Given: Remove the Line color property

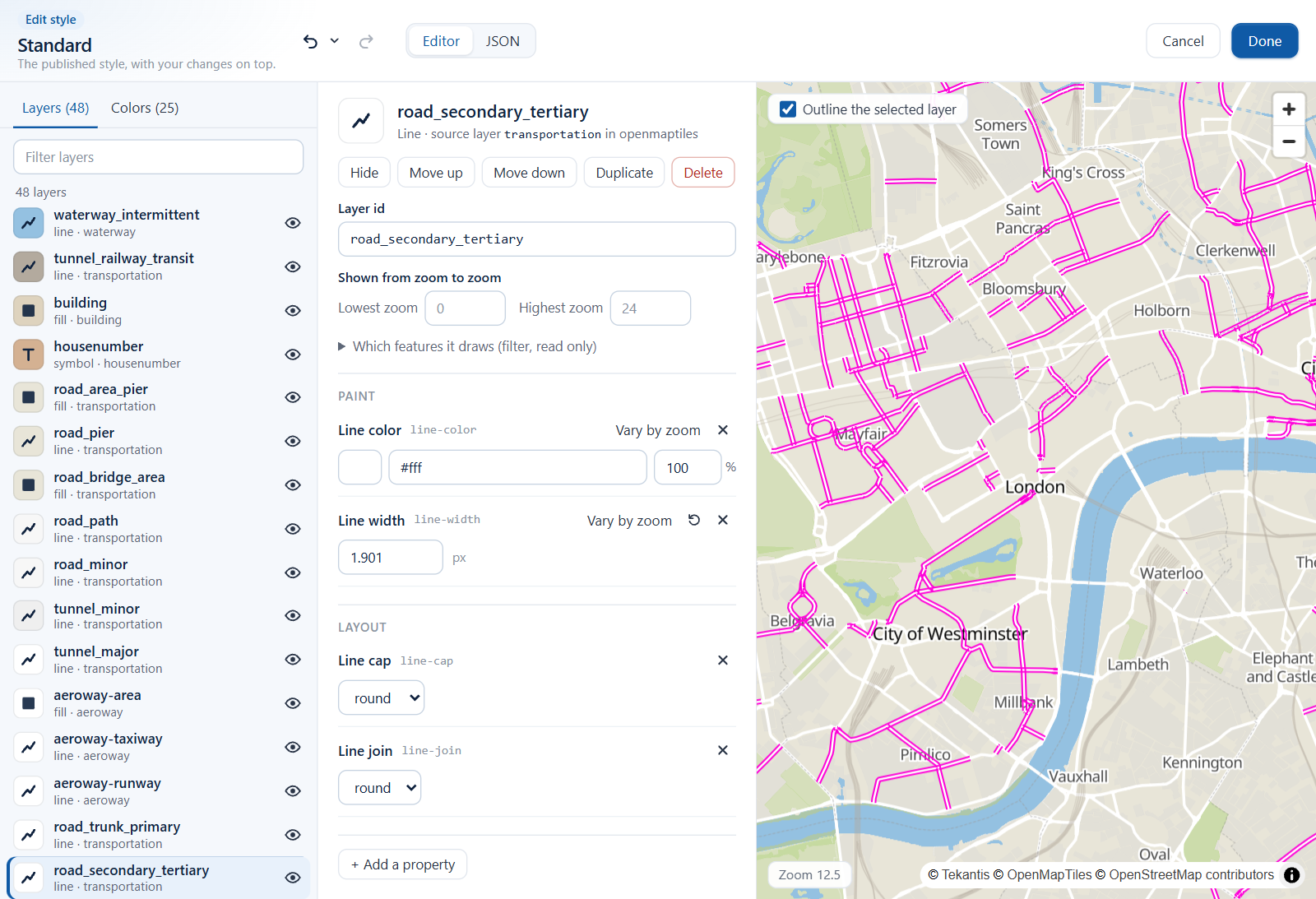Looking at the screenshot, I should point(723,430).
